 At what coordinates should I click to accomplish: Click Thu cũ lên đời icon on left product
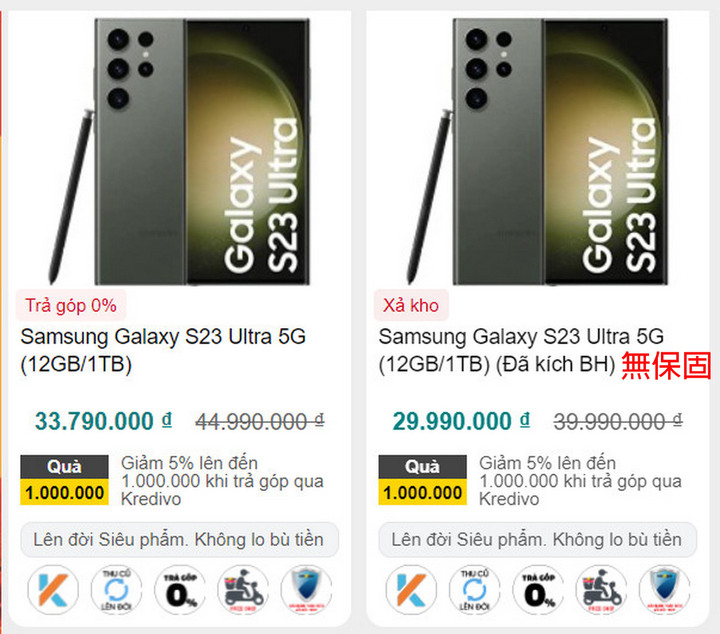[116, 590]
